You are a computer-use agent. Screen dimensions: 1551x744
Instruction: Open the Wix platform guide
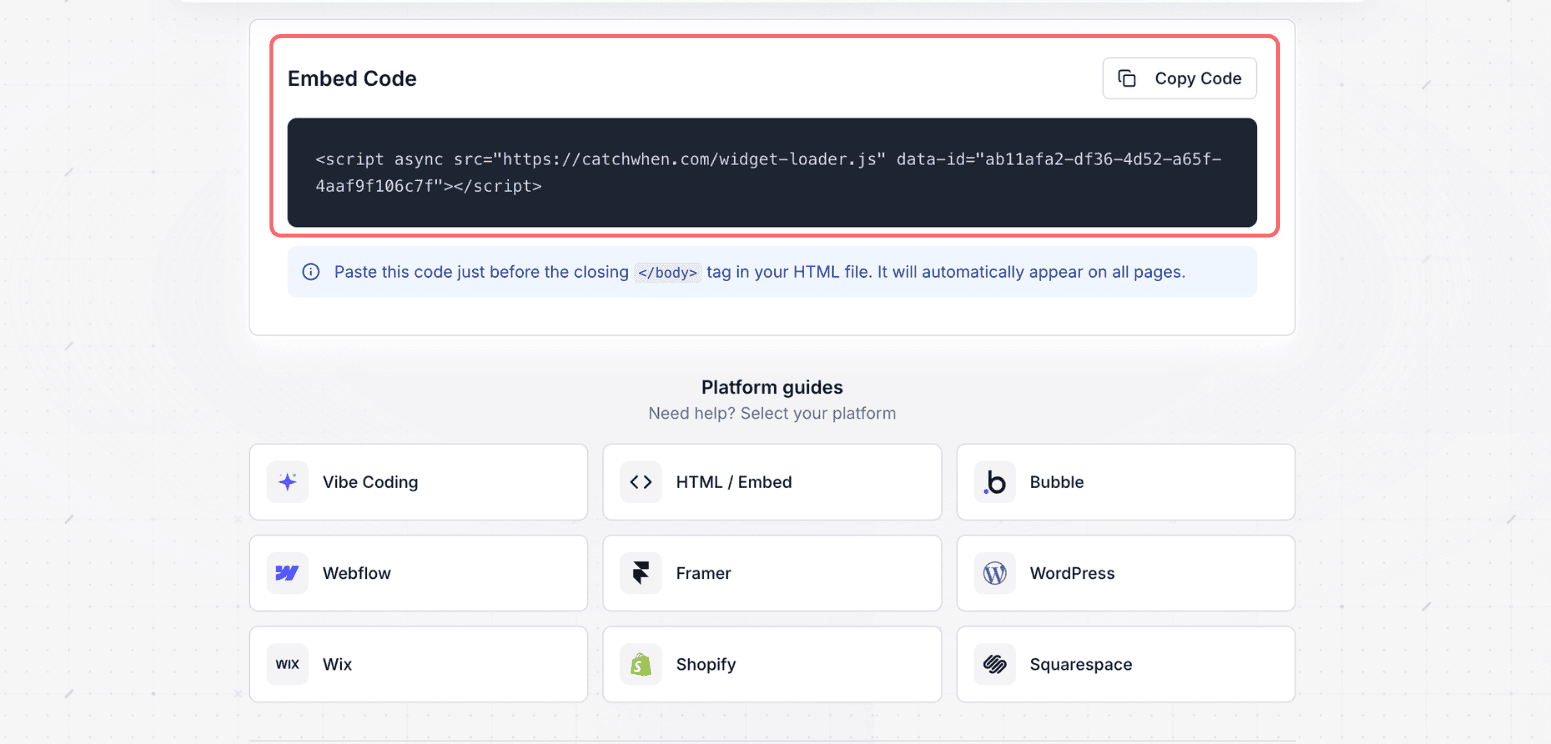point(418,664)
